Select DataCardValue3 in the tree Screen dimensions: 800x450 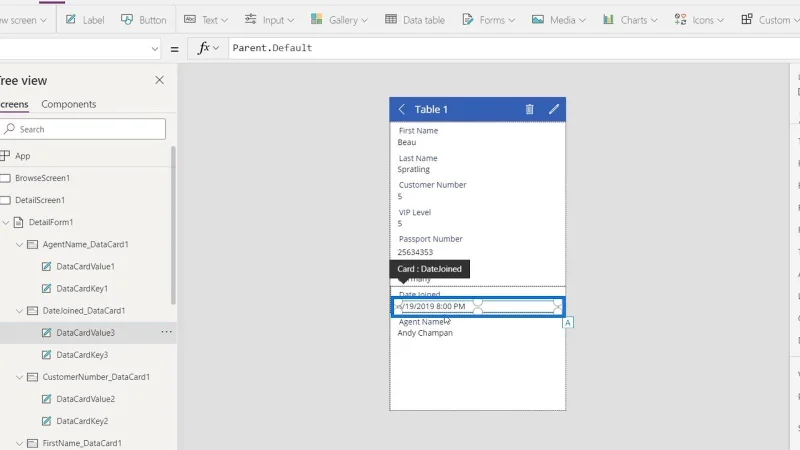click(85, 333)
